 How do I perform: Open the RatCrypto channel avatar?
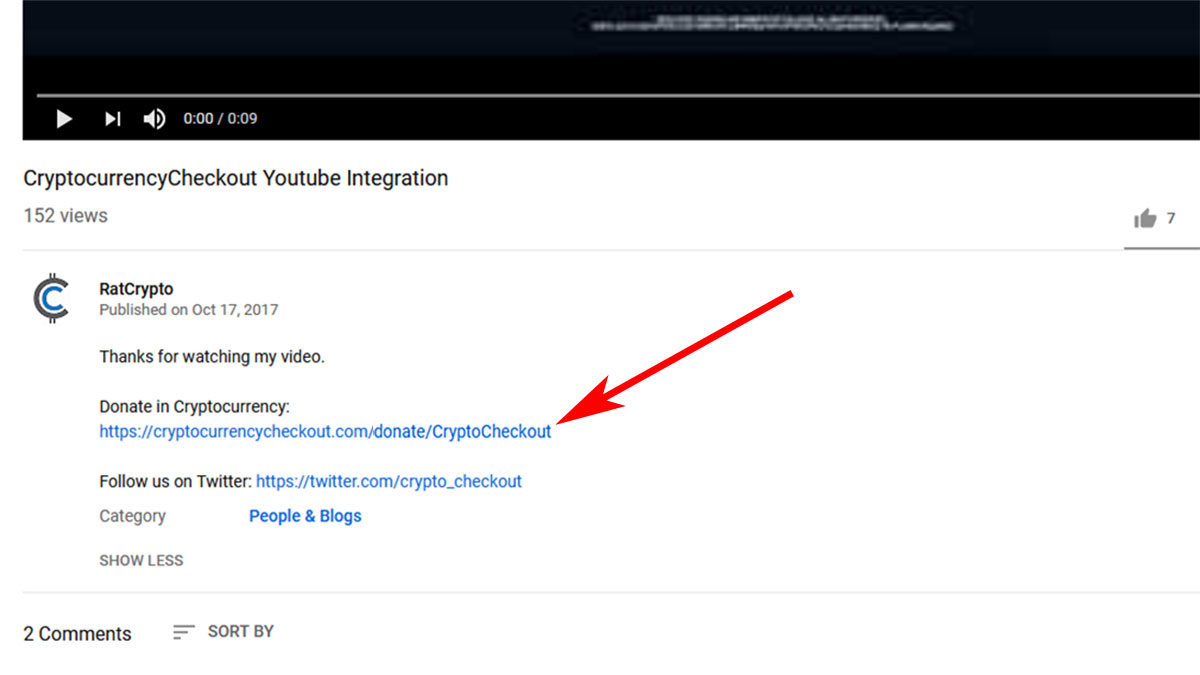[x=50, y=299]
